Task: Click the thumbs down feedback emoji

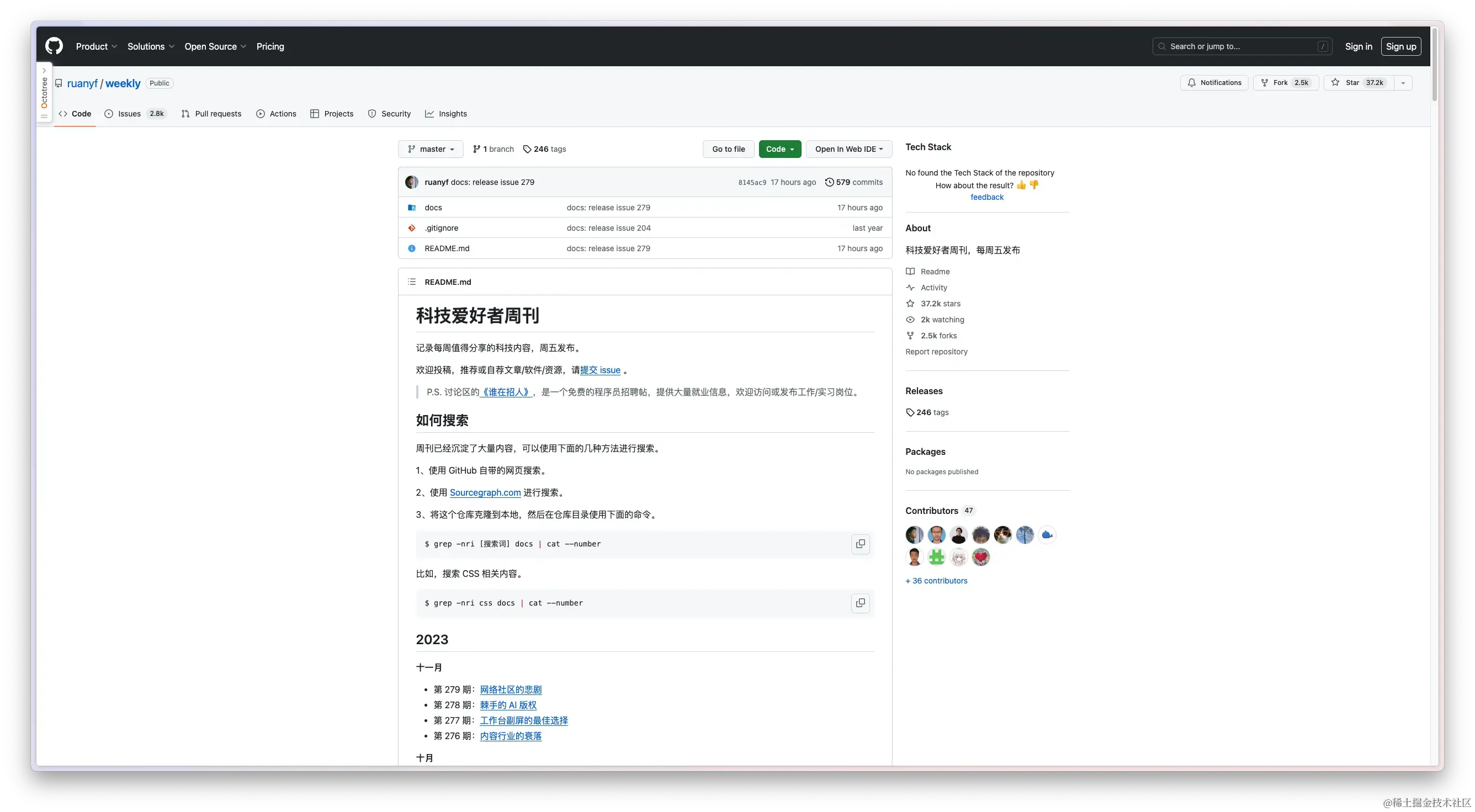Action: pyautogui.click(x=1034, y=185)
